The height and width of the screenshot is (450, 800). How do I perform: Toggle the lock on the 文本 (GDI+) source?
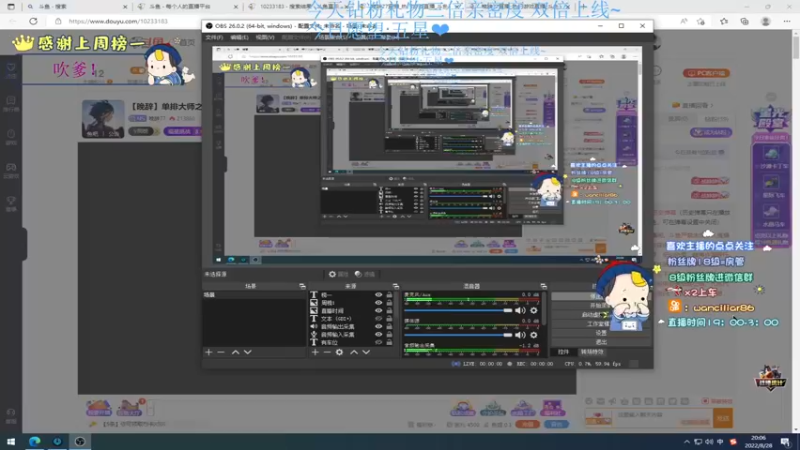click(389, 318)
